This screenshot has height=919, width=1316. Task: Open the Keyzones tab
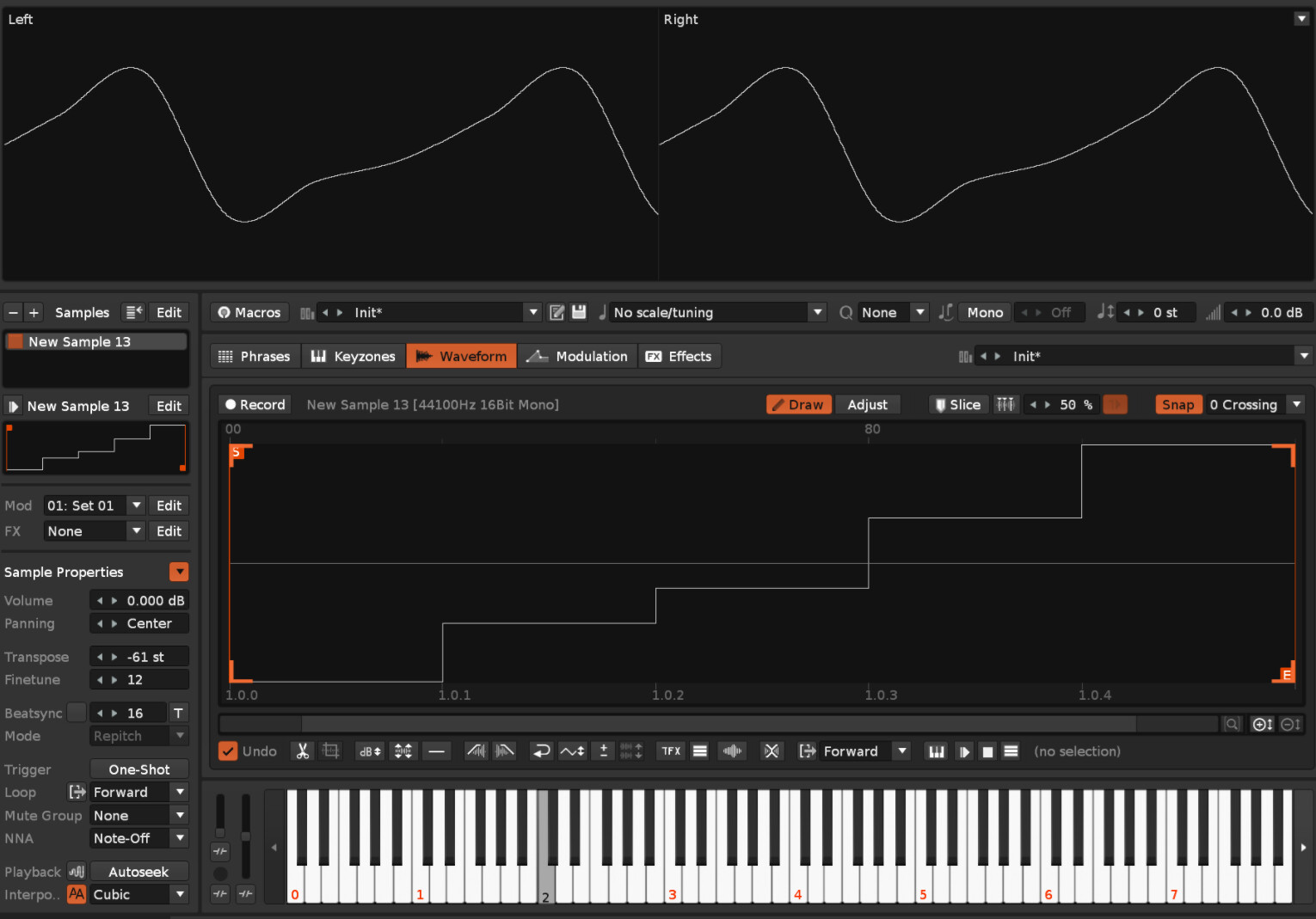tap(354, 357)
